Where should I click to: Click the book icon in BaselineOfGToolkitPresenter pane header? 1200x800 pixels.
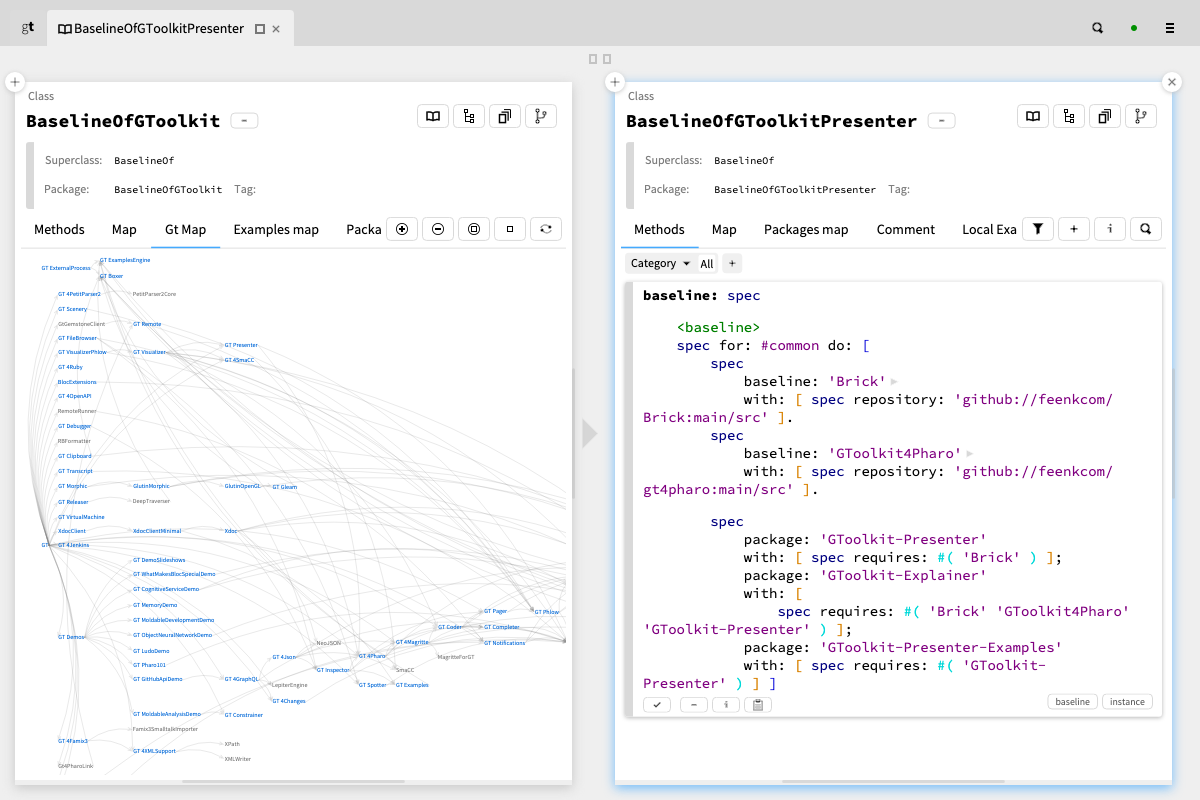tap(1032, 116)
